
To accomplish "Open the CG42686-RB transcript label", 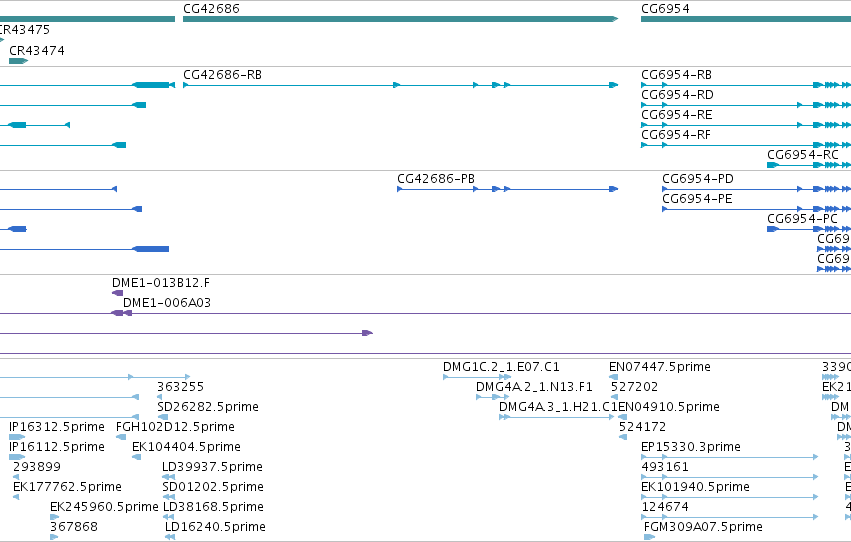I will [223, 75].
